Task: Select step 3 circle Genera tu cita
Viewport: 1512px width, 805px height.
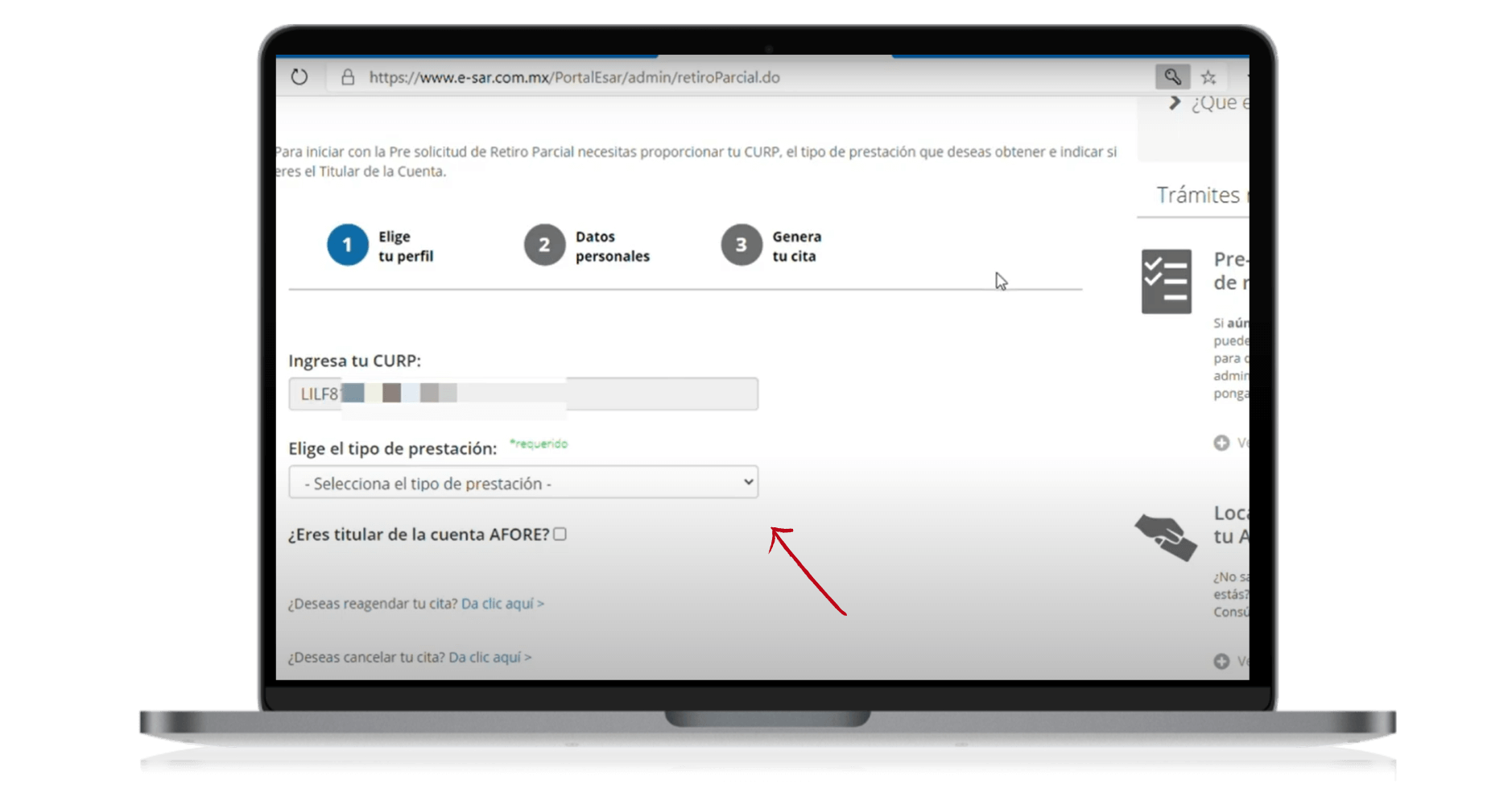Action: point(740,245)
